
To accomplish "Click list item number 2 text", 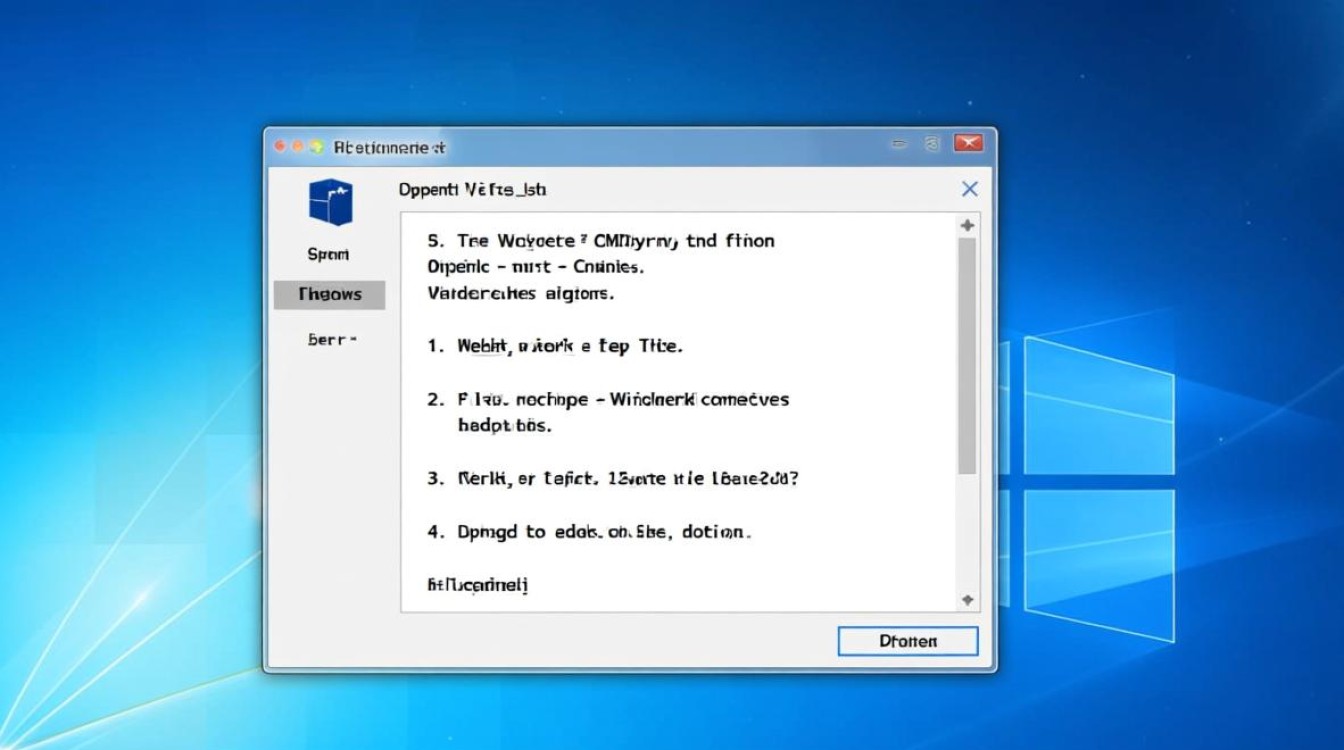I will pyautogui.click(x=622, y=399).
